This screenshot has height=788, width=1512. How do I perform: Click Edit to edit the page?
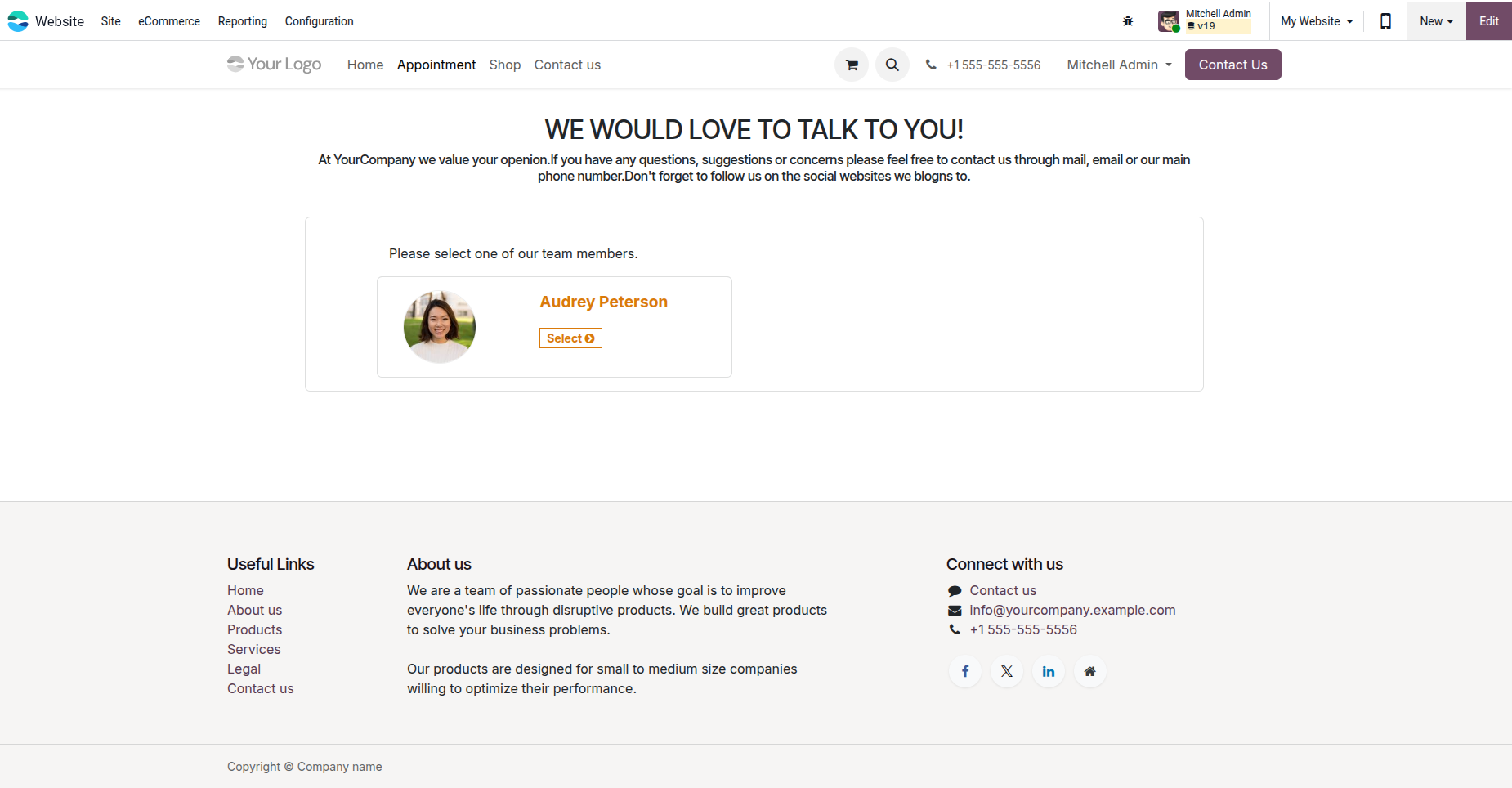(1488, 21)
